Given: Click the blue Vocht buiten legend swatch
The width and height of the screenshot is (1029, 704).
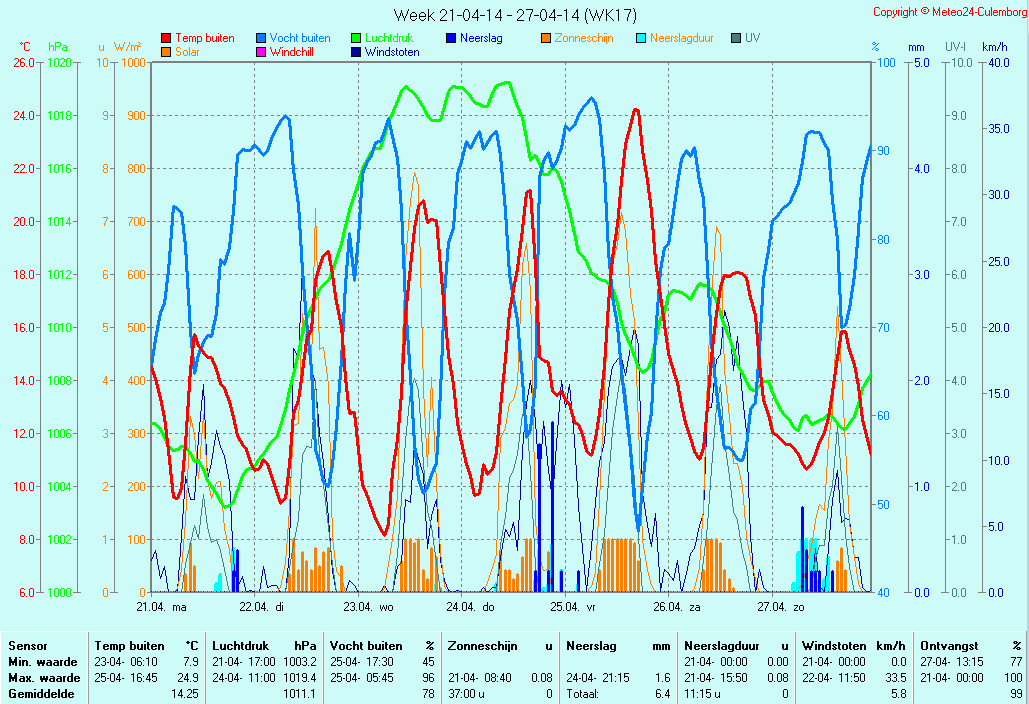Looking at the screenshot, I should pyautogui.click(x=260, y=38).
